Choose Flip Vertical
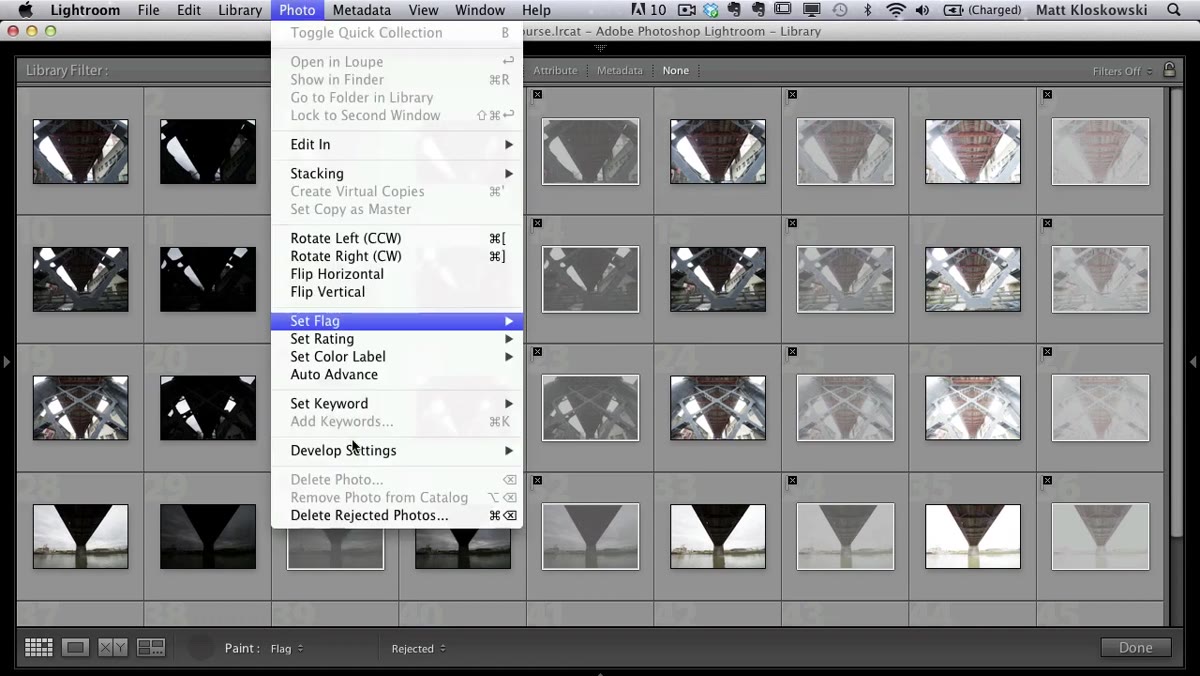Viewport: 1200px width, 676px height. pyautogui.click(x=397, y=292)
